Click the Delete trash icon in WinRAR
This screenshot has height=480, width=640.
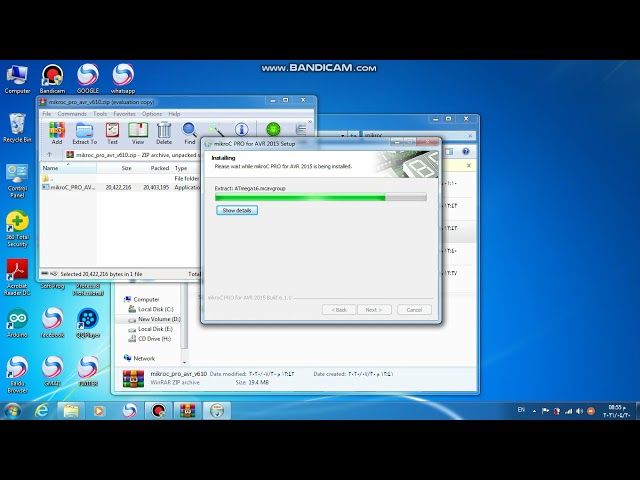click(x=164, y=133)
